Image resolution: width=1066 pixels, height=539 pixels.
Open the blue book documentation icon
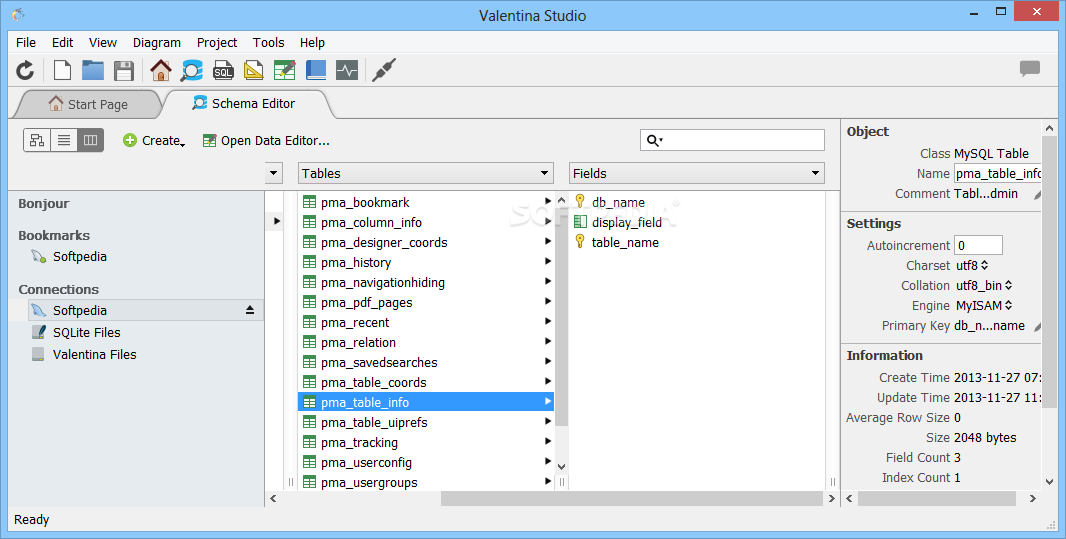(x=316, y=70)
